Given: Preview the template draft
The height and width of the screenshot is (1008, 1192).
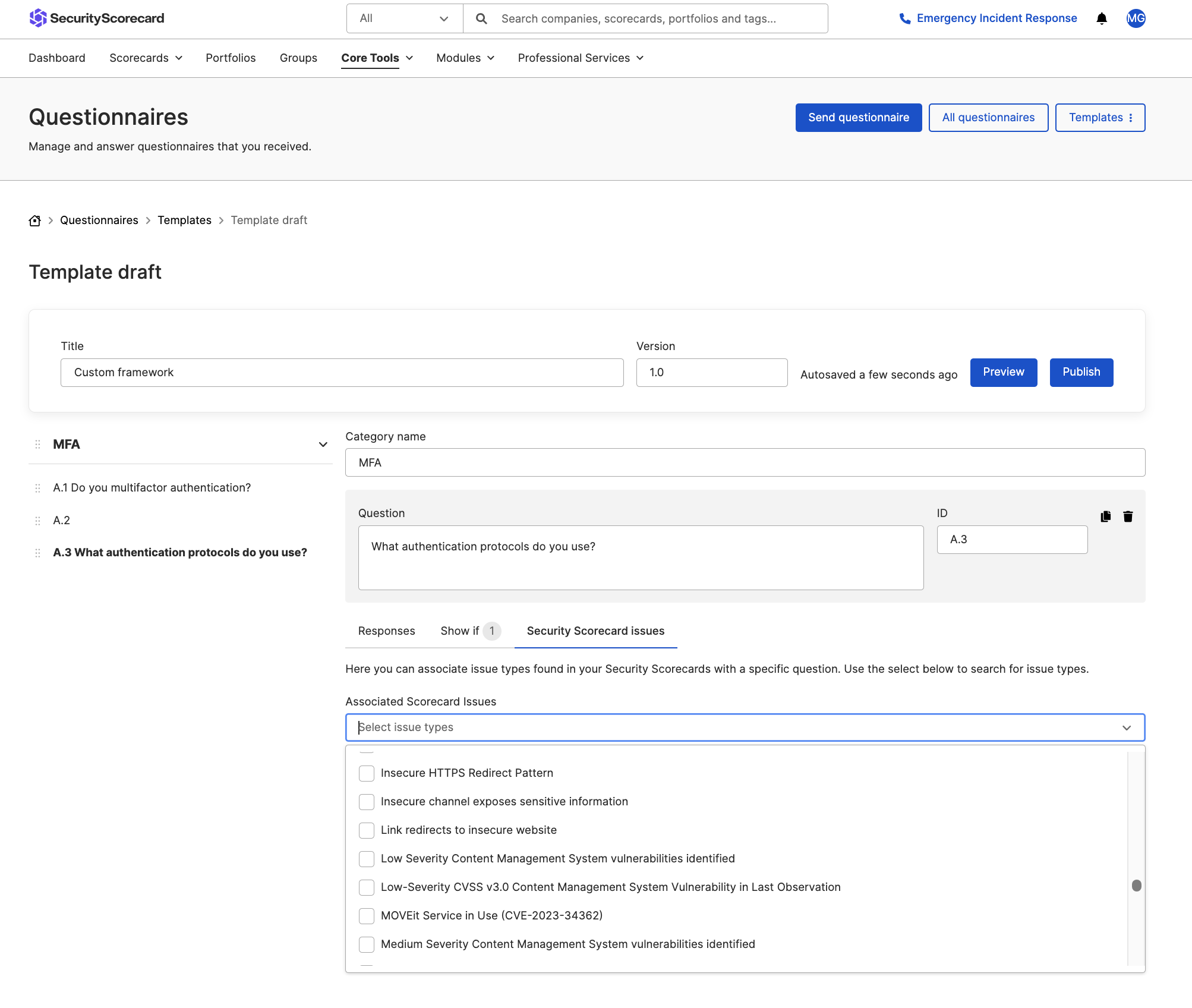Looking at the screenshot, I should 1003,372.
